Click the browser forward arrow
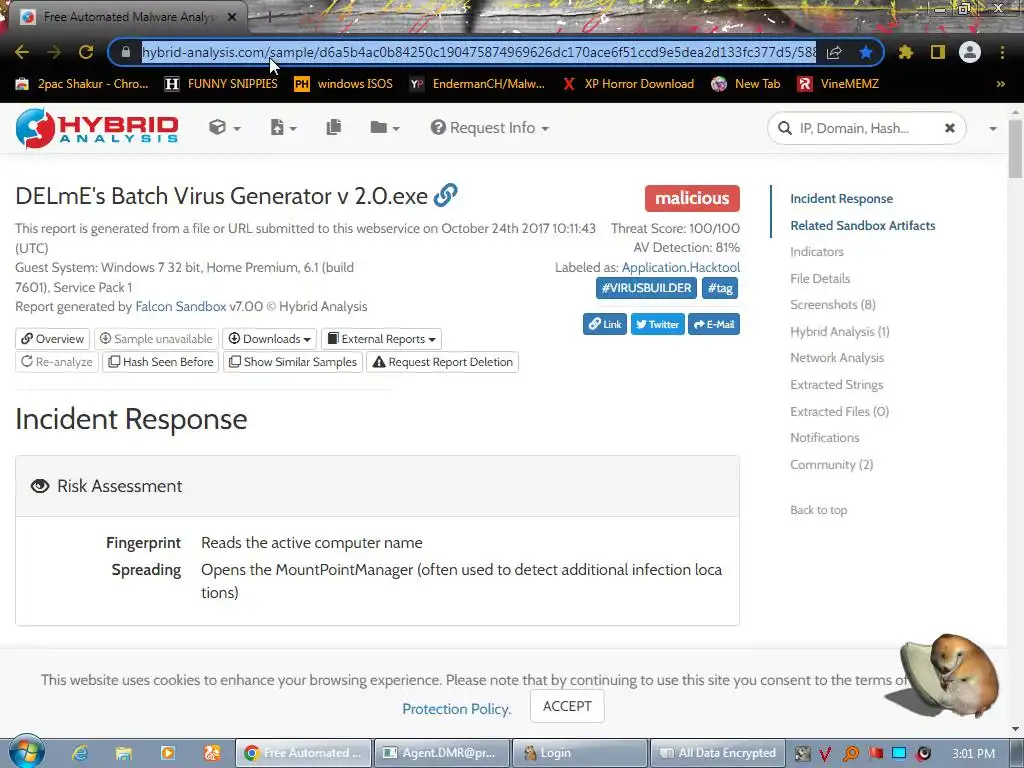 [x=54, y=52]
